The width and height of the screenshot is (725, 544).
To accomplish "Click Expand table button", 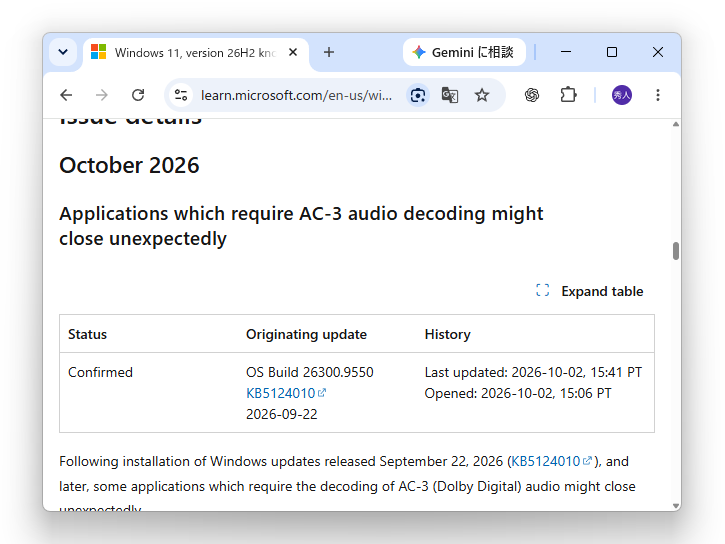I will pos(590,291).
